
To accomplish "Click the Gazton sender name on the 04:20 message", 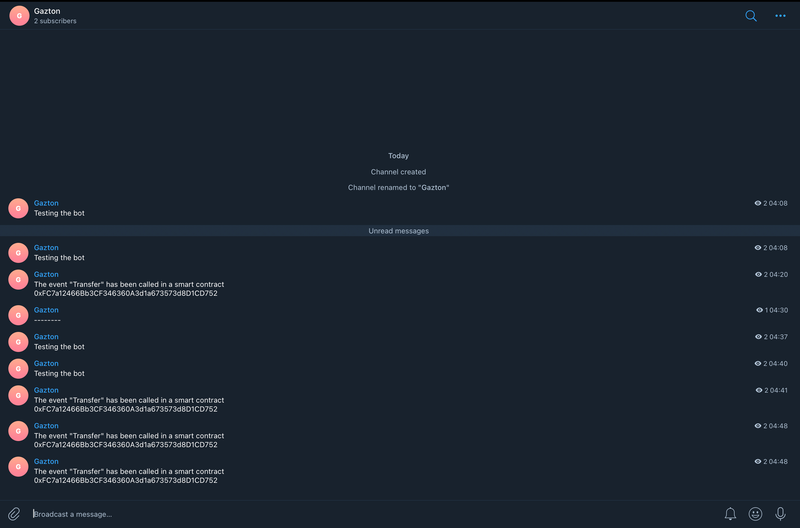I will click(46, 274).
